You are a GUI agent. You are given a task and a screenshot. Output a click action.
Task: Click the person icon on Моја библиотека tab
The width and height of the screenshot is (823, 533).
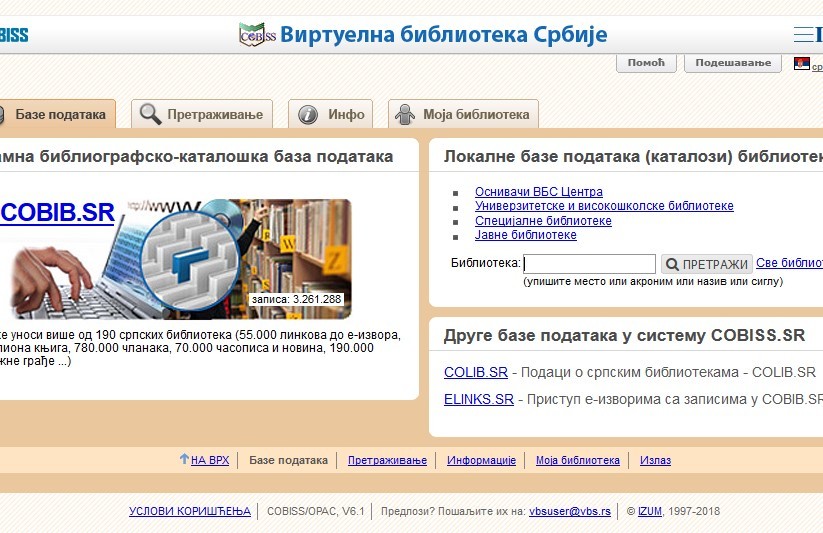pyautogui.click(x=405, y=114)
